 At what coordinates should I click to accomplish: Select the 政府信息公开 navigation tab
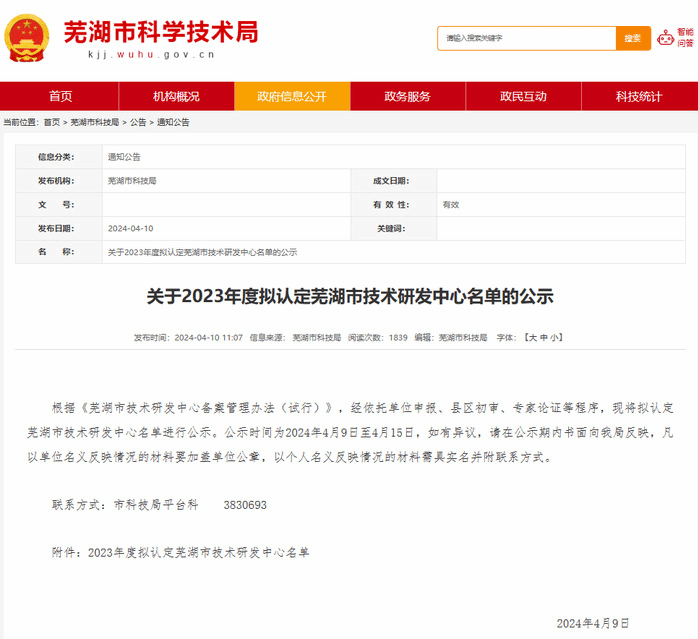291,96
